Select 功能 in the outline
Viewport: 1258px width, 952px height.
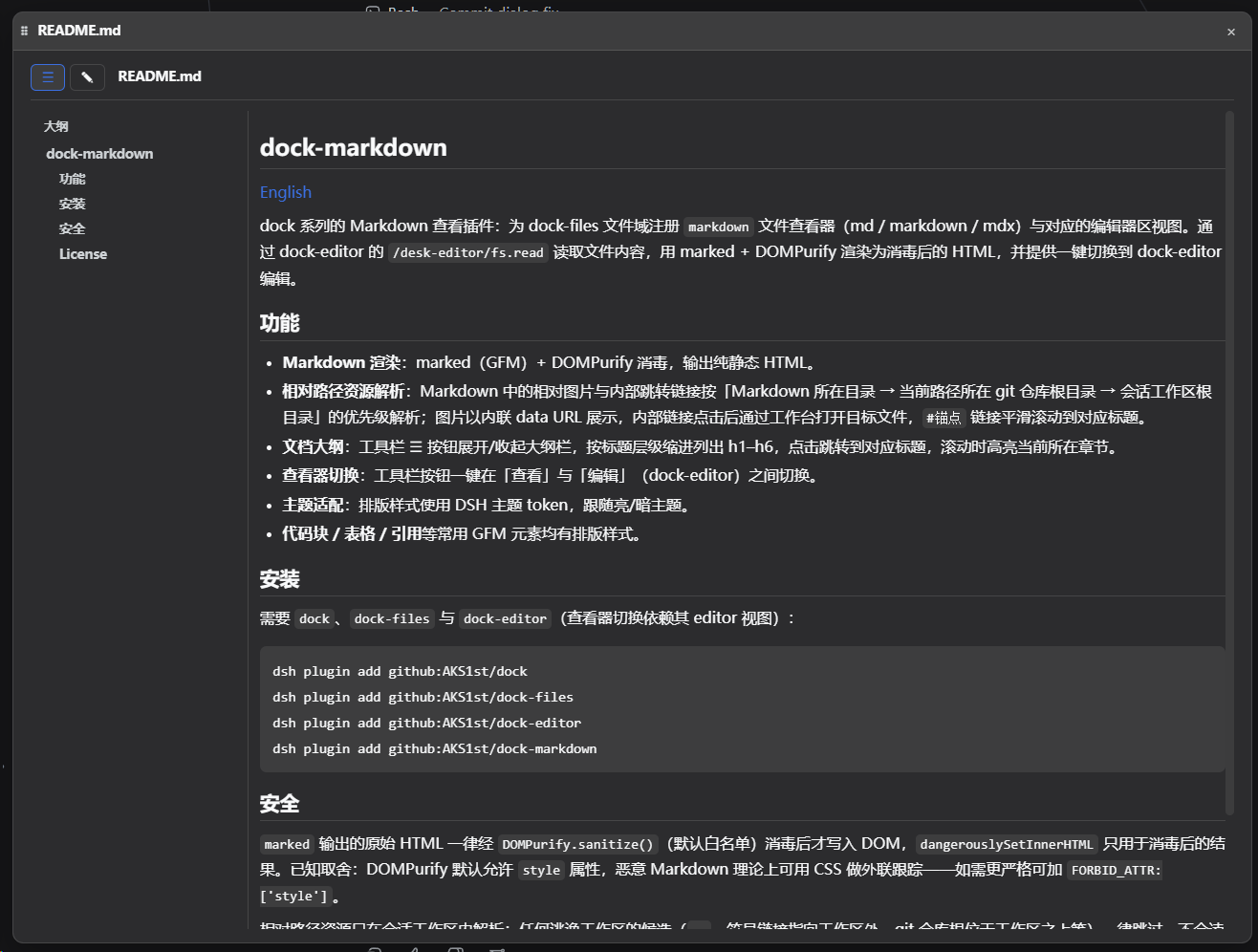point(73,179)
